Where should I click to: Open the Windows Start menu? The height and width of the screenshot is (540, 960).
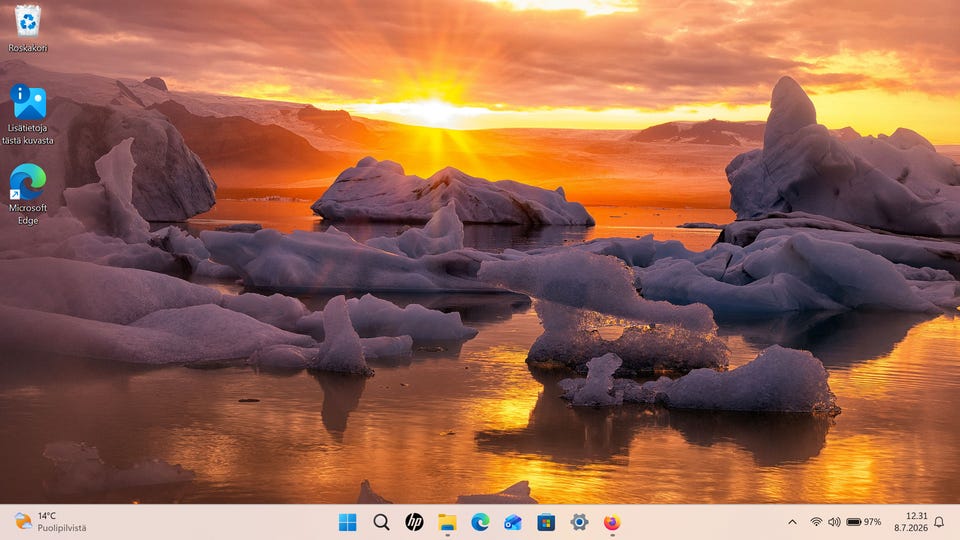click(347, 522)
